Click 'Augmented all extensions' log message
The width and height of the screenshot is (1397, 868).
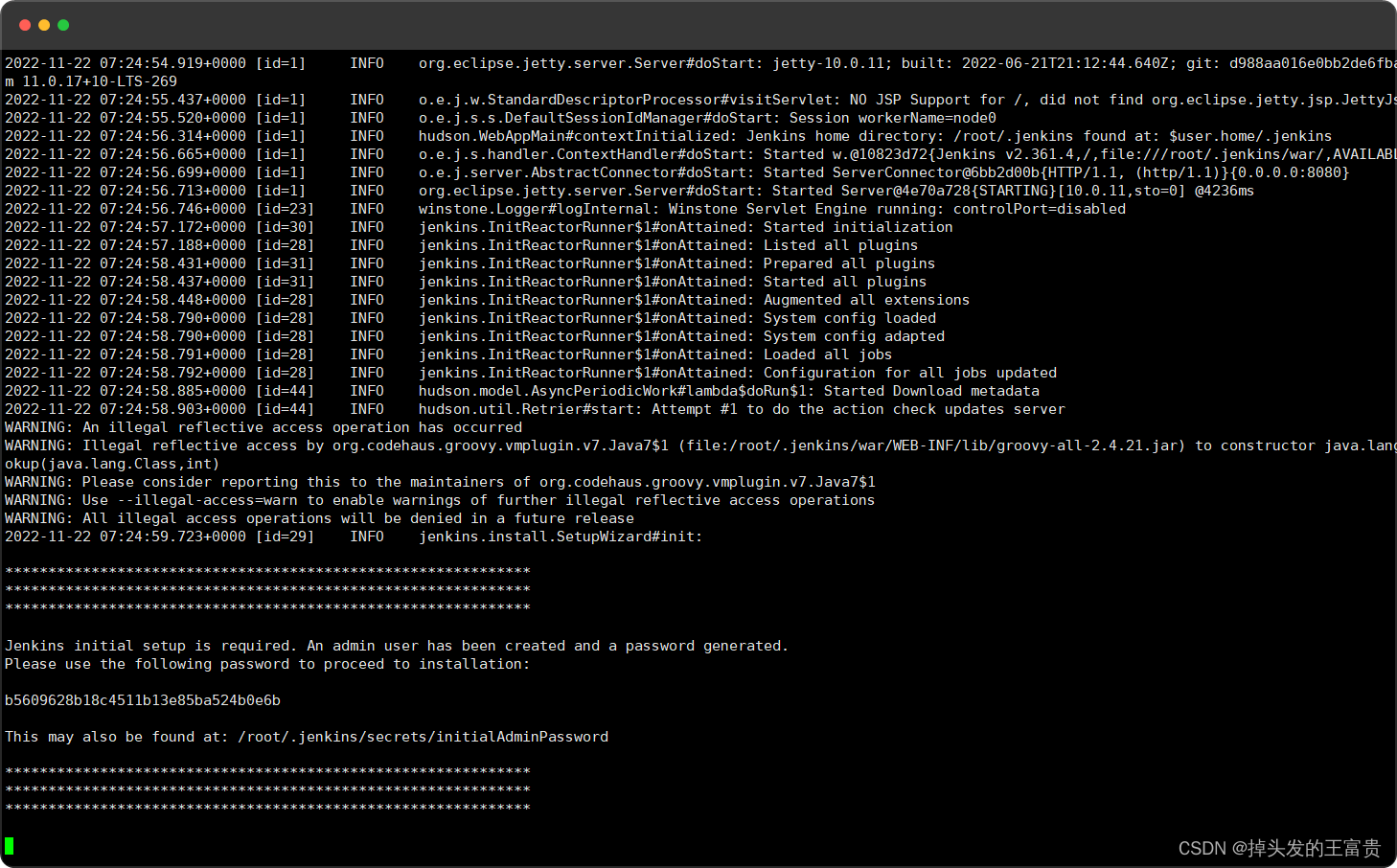(x=867, y=300)
